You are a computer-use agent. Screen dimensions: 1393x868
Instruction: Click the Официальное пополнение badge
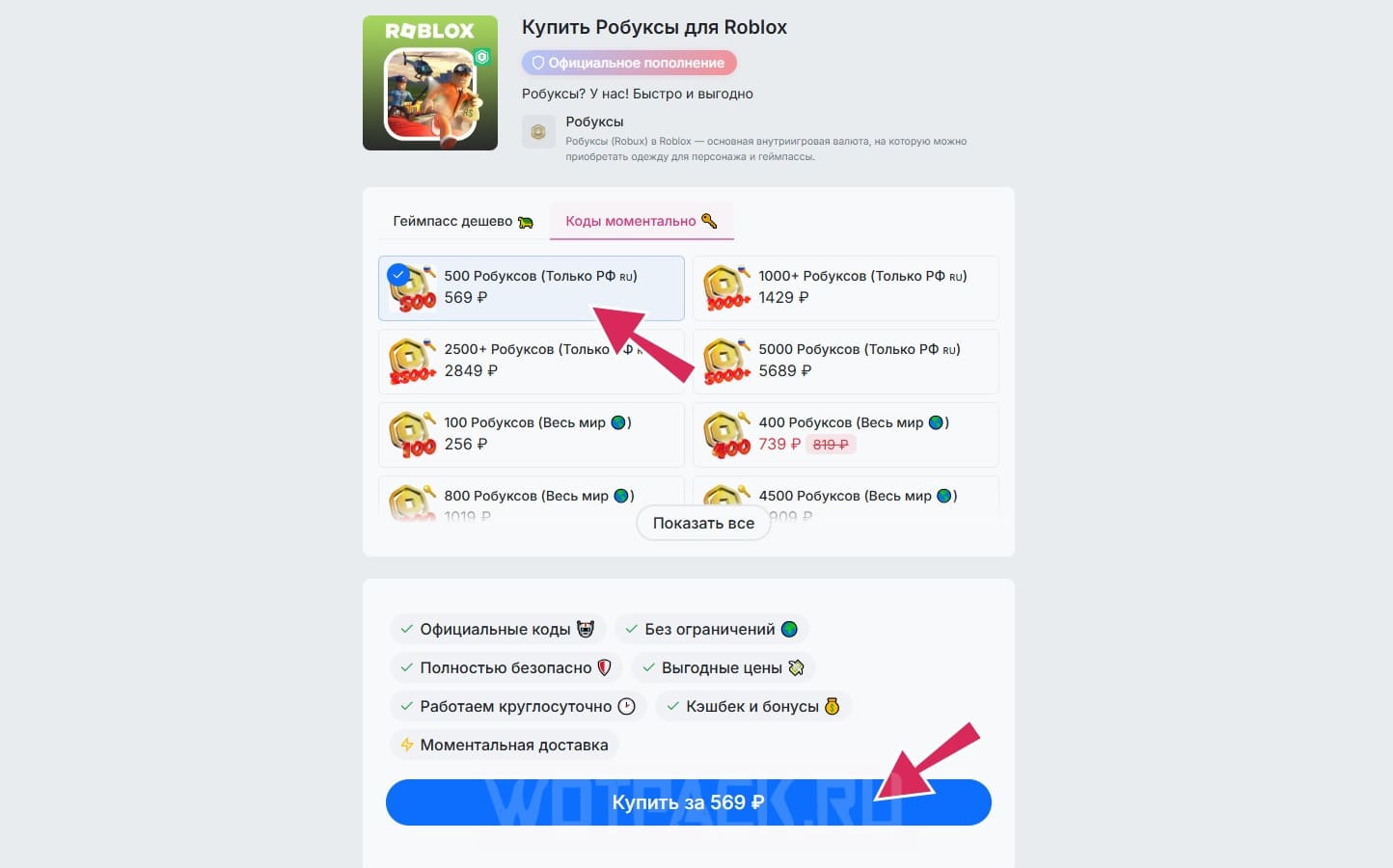point(629,63)
